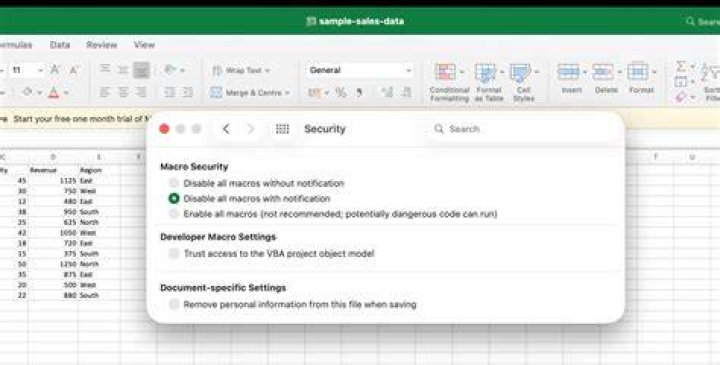Click the Insert cells icon

coord(568,72)
